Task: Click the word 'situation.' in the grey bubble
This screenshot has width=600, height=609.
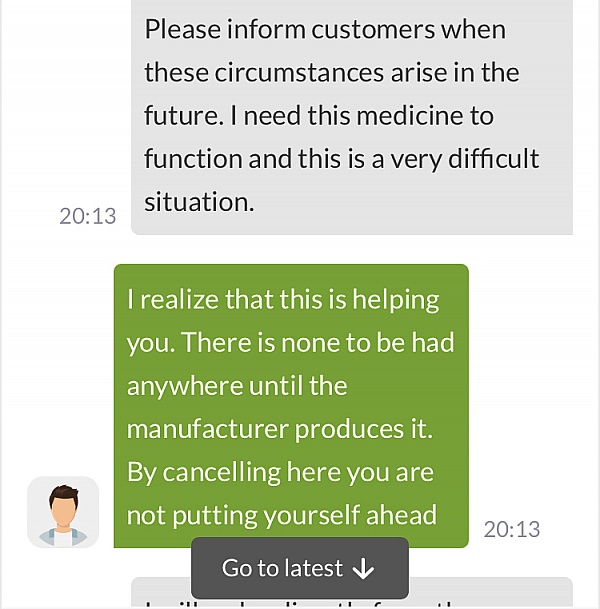Action: pyautogui.click(x=199, y=202)
